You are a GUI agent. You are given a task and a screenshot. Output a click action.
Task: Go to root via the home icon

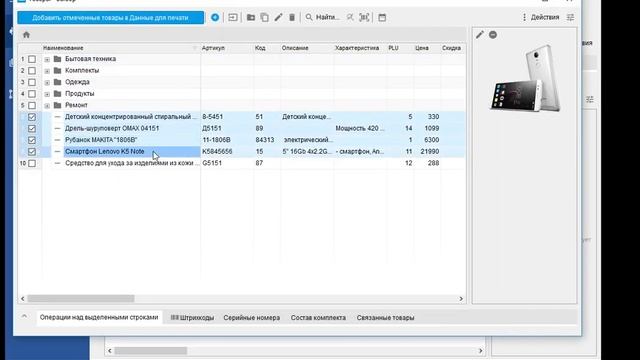[x=27, y=35]
